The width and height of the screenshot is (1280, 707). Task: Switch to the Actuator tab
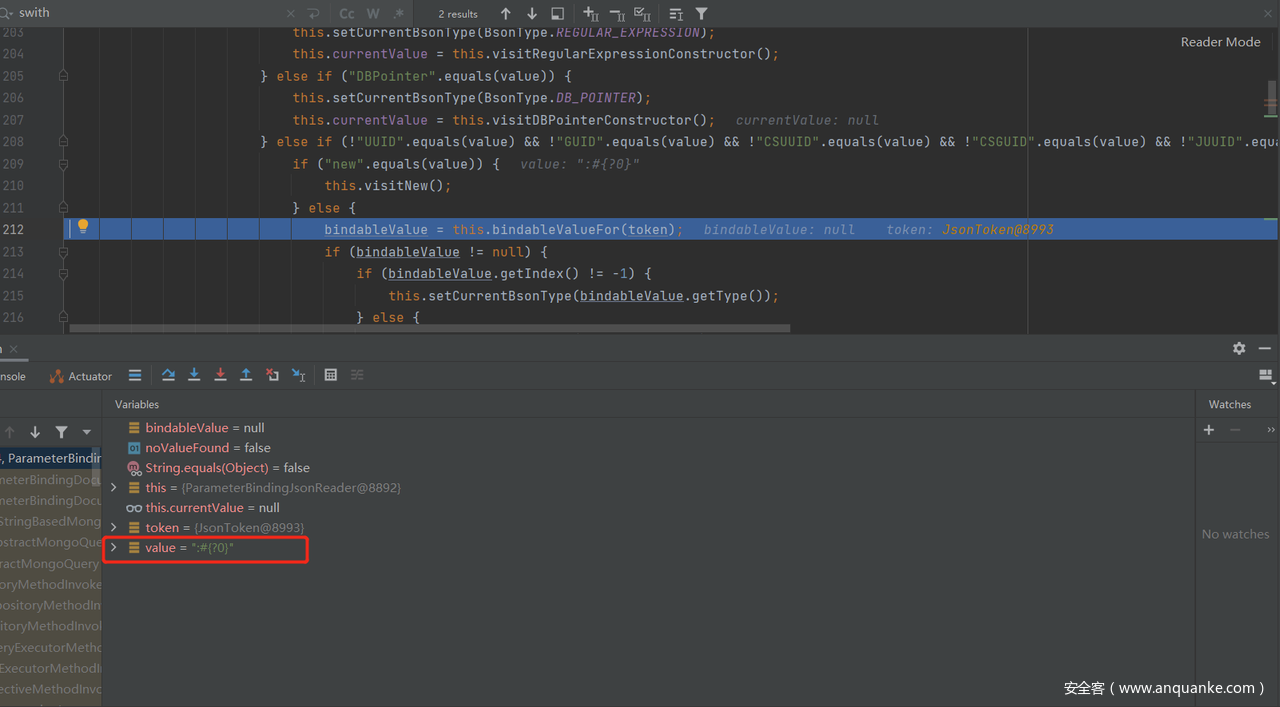pyautogui.click(x=81, y=377)
